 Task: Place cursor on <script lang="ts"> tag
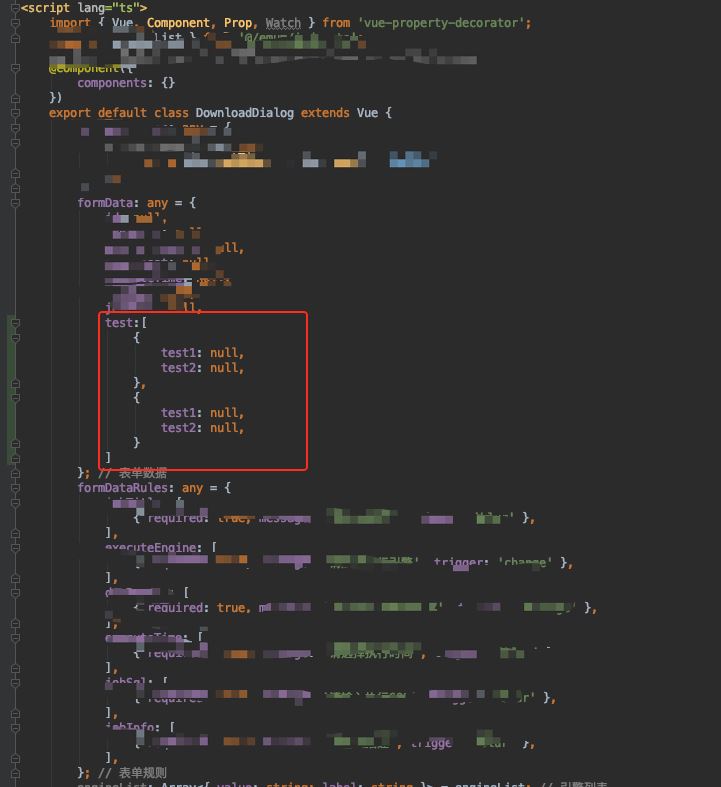pyautogui.click(x=84, y=8)
